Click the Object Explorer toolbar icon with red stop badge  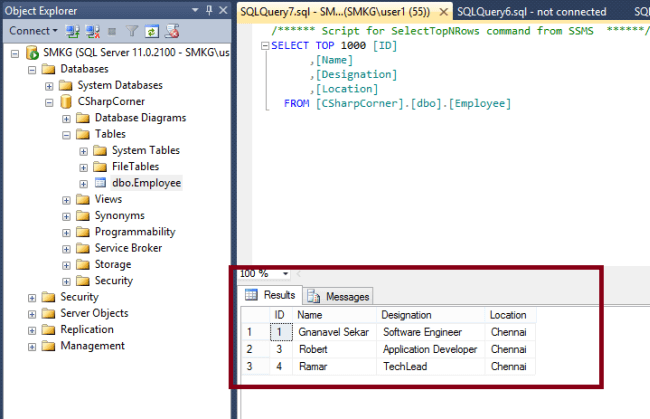tap(172, 31)
